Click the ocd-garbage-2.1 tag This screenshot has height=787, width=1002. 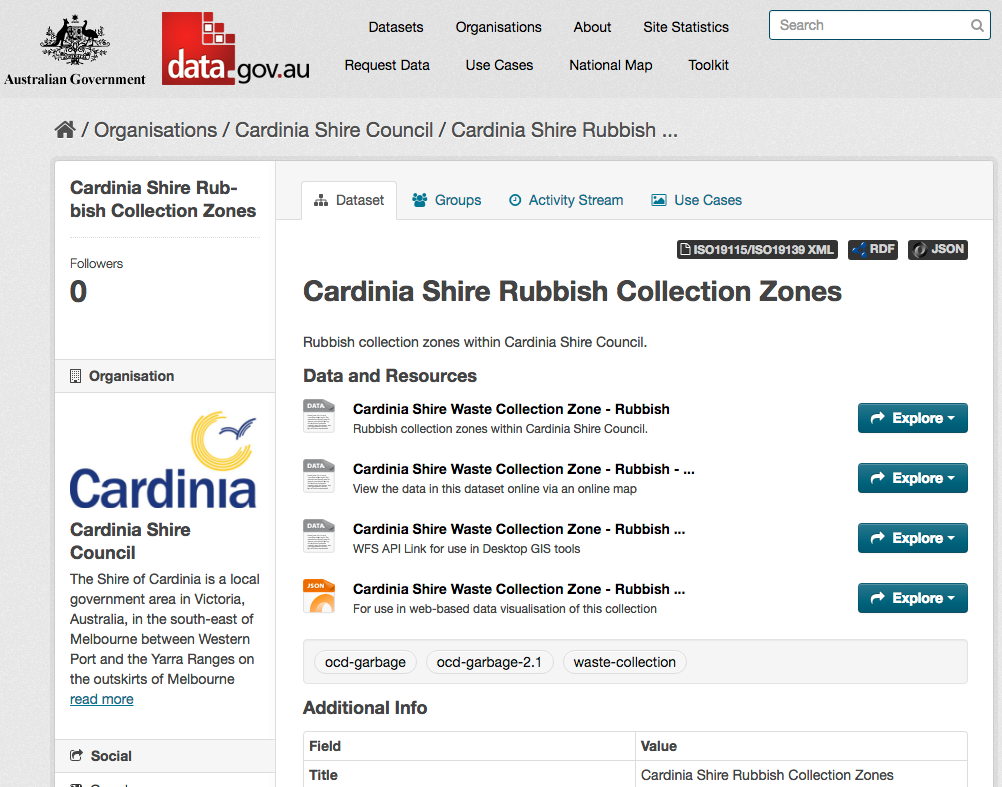489,662
